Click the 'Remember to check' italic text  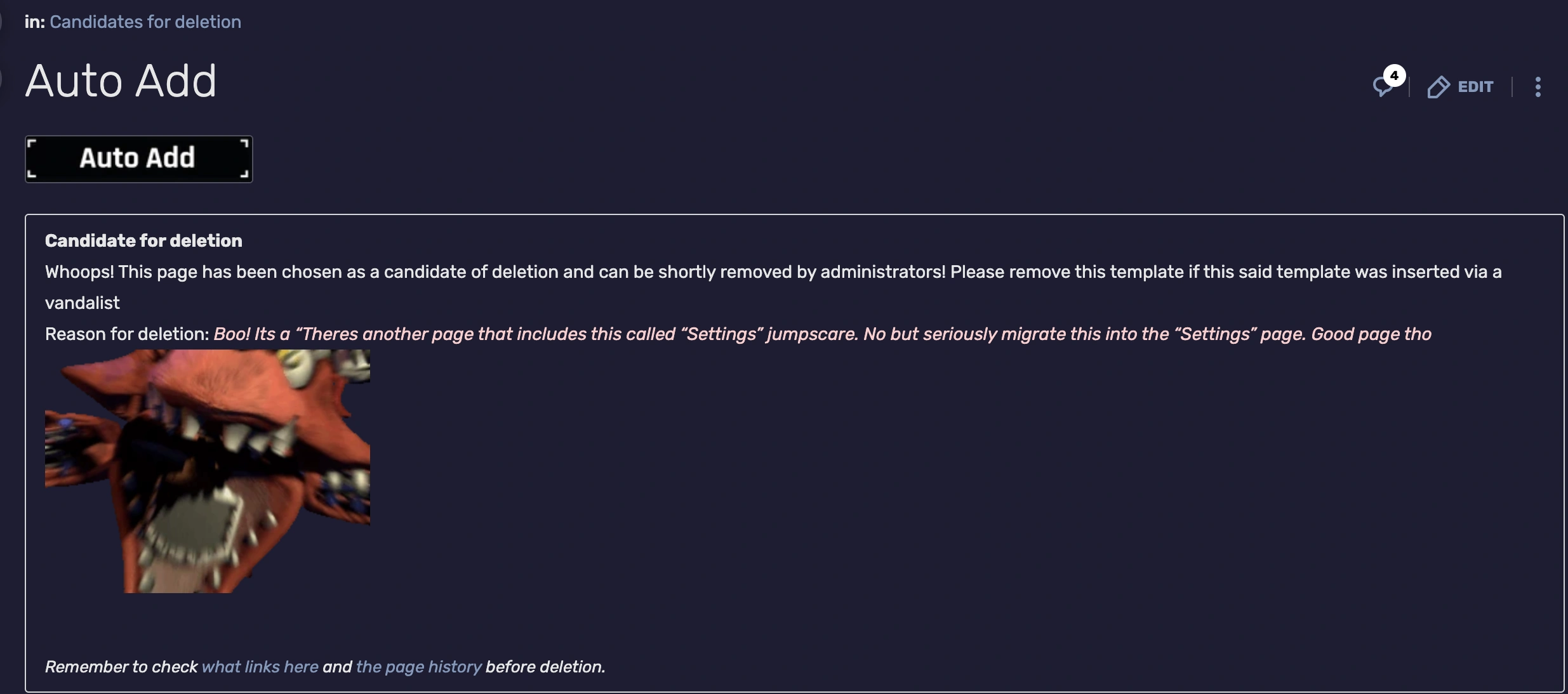[x=121, y=667]
